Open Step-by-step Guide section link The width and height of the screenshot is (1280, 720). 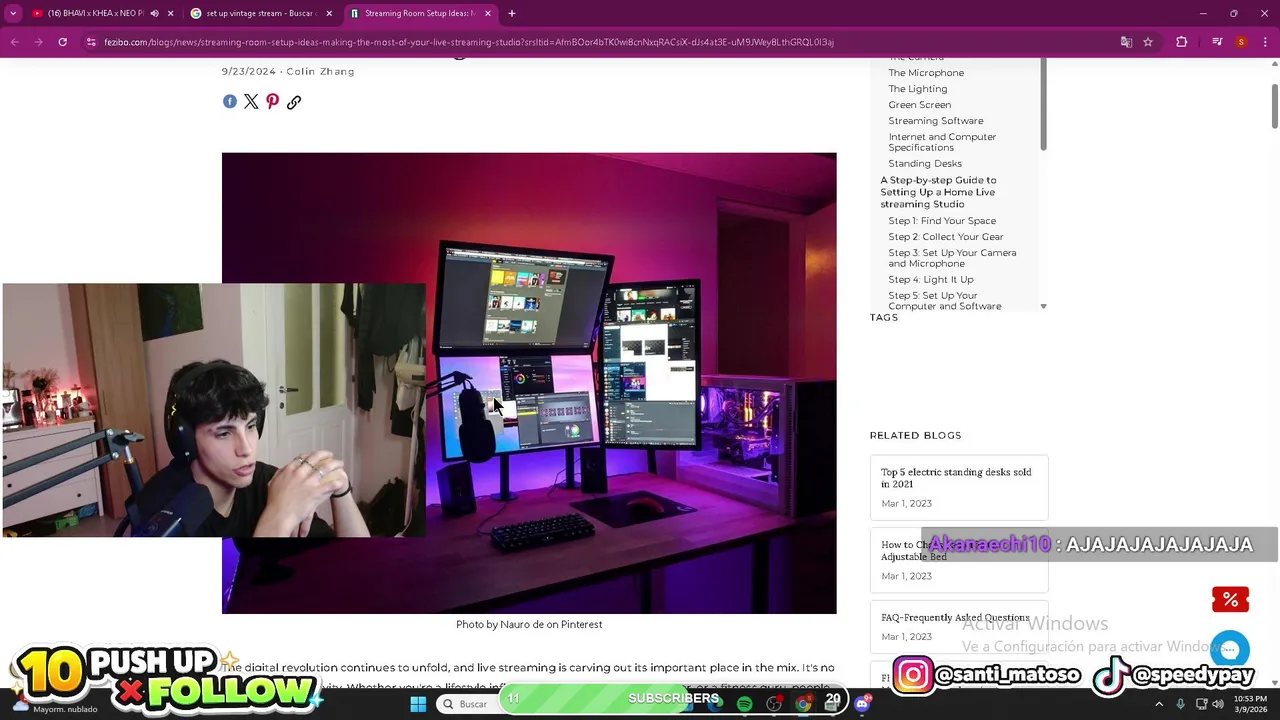pyautogui.click(x=938, y=192)
